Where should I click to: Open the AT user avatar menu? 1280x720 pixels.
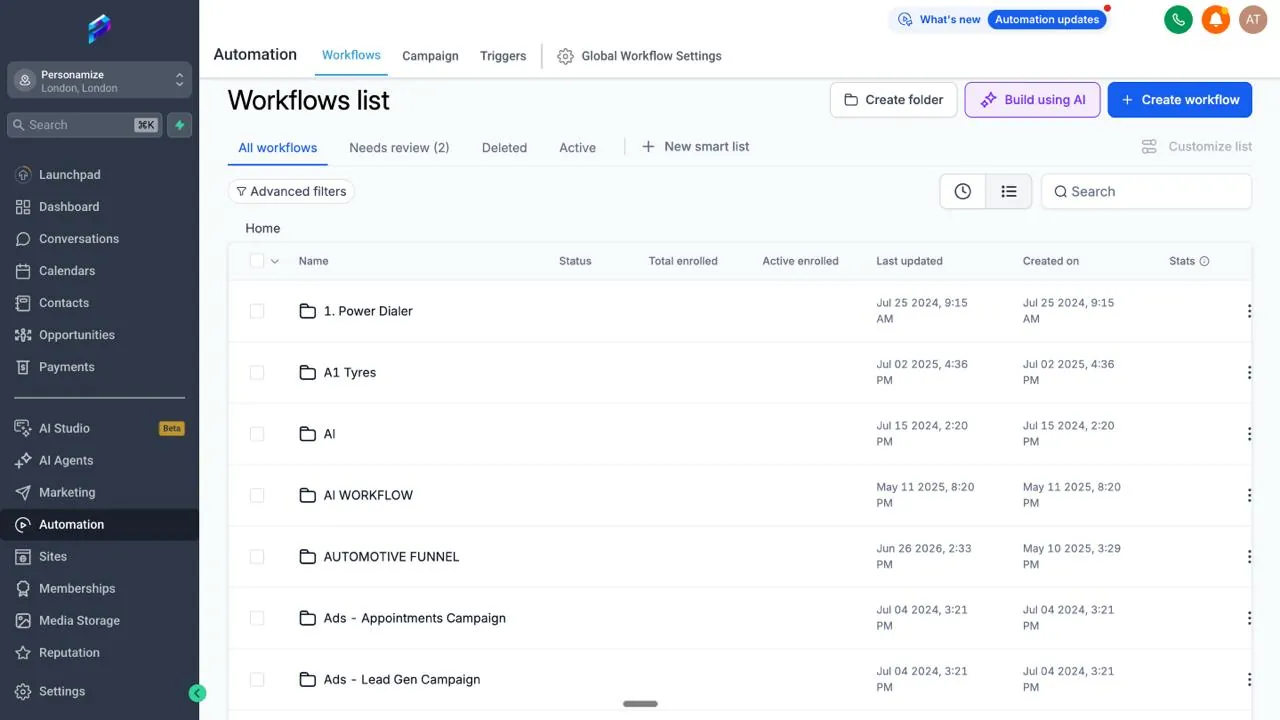coord(1253,19)
